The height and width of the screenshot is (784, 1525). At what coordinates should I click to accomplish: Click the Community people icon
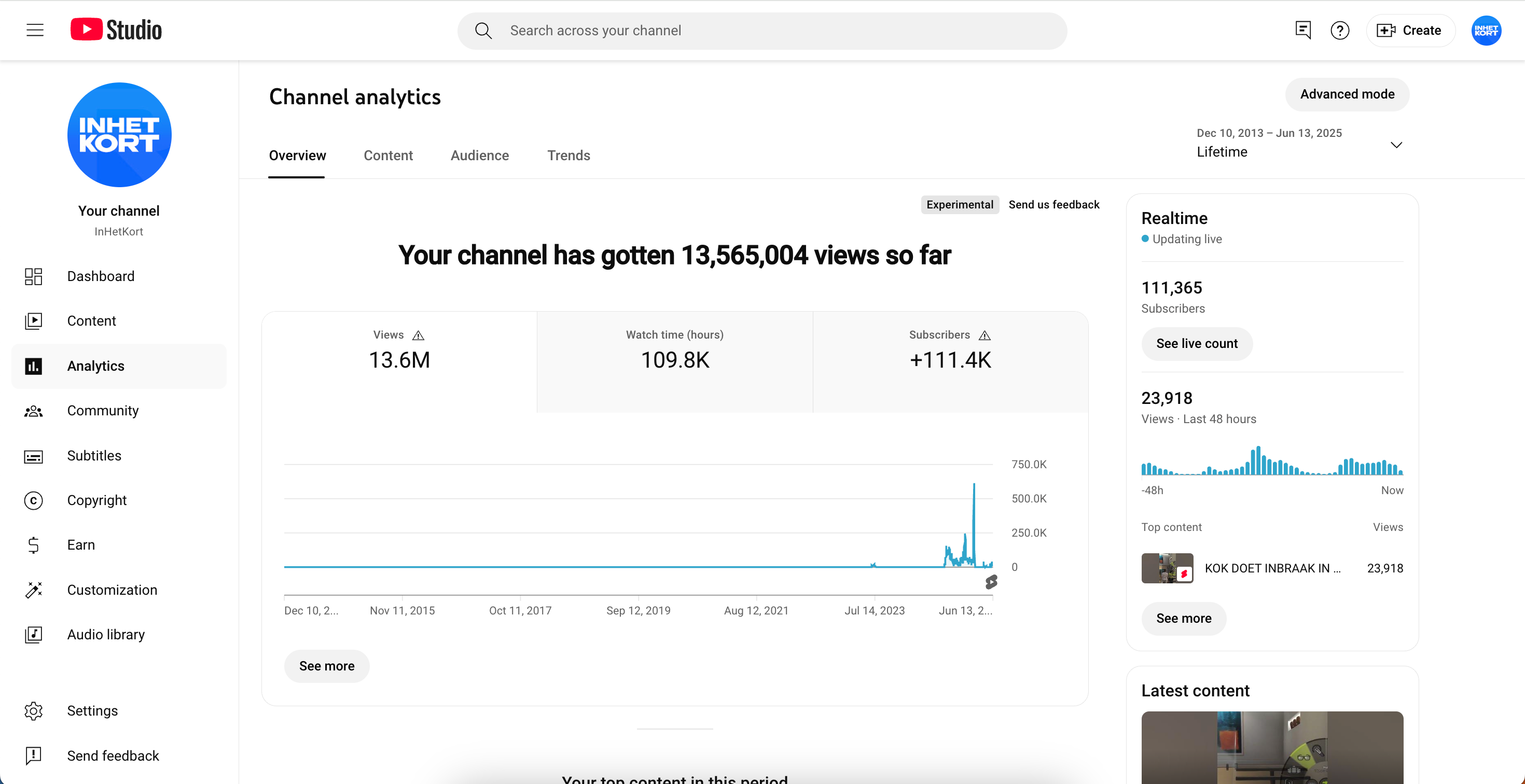(x=33, y=411)
